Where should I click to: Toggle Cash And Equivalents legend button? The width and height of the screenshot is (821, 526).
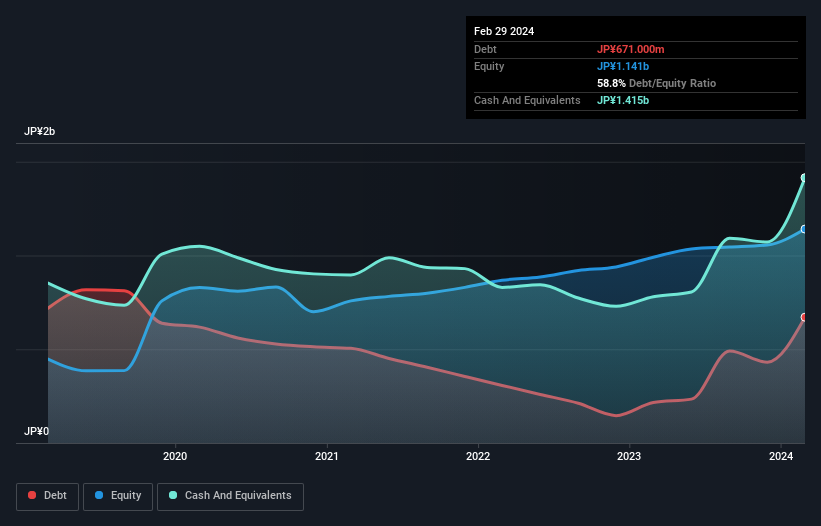tap(230, 496)
